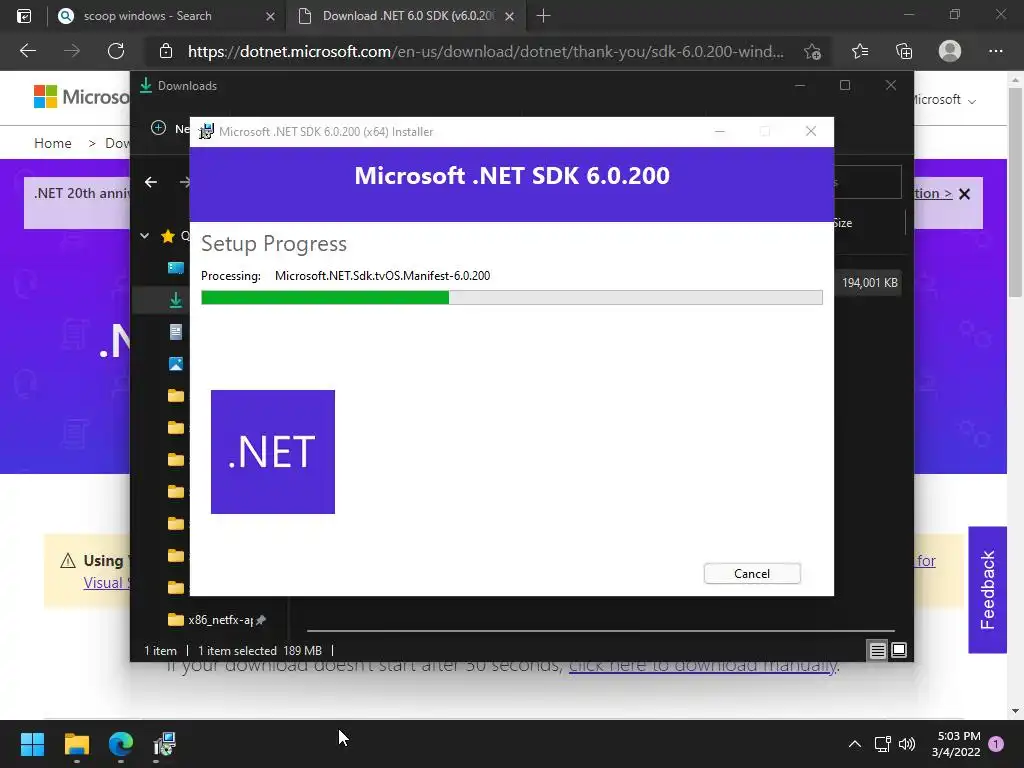This screenshot has height=768, width=1024.
Task: Open the Windows Start menu
Action: 32,743
